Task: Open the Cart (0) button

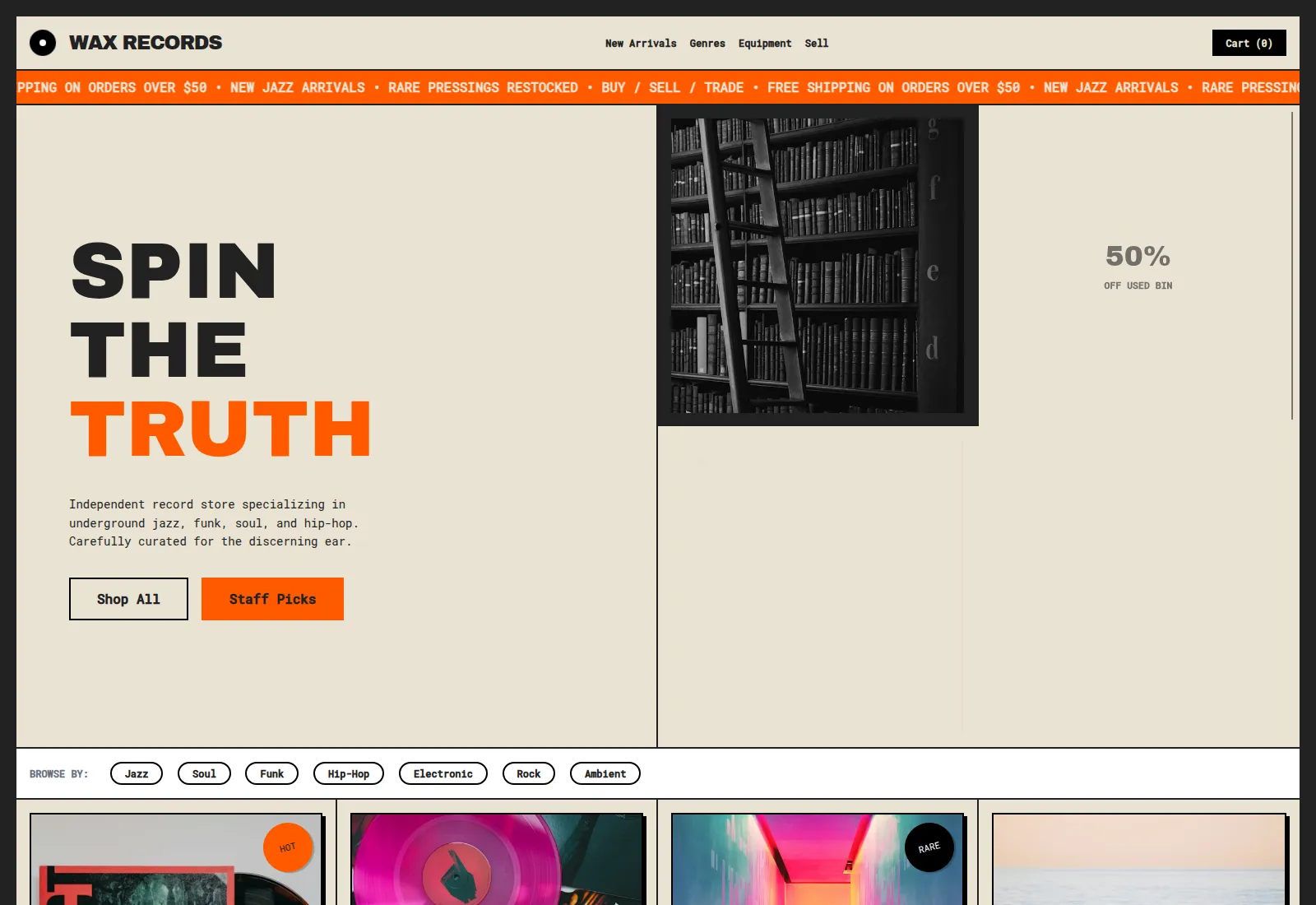Action: click(x=1249, y=43)
